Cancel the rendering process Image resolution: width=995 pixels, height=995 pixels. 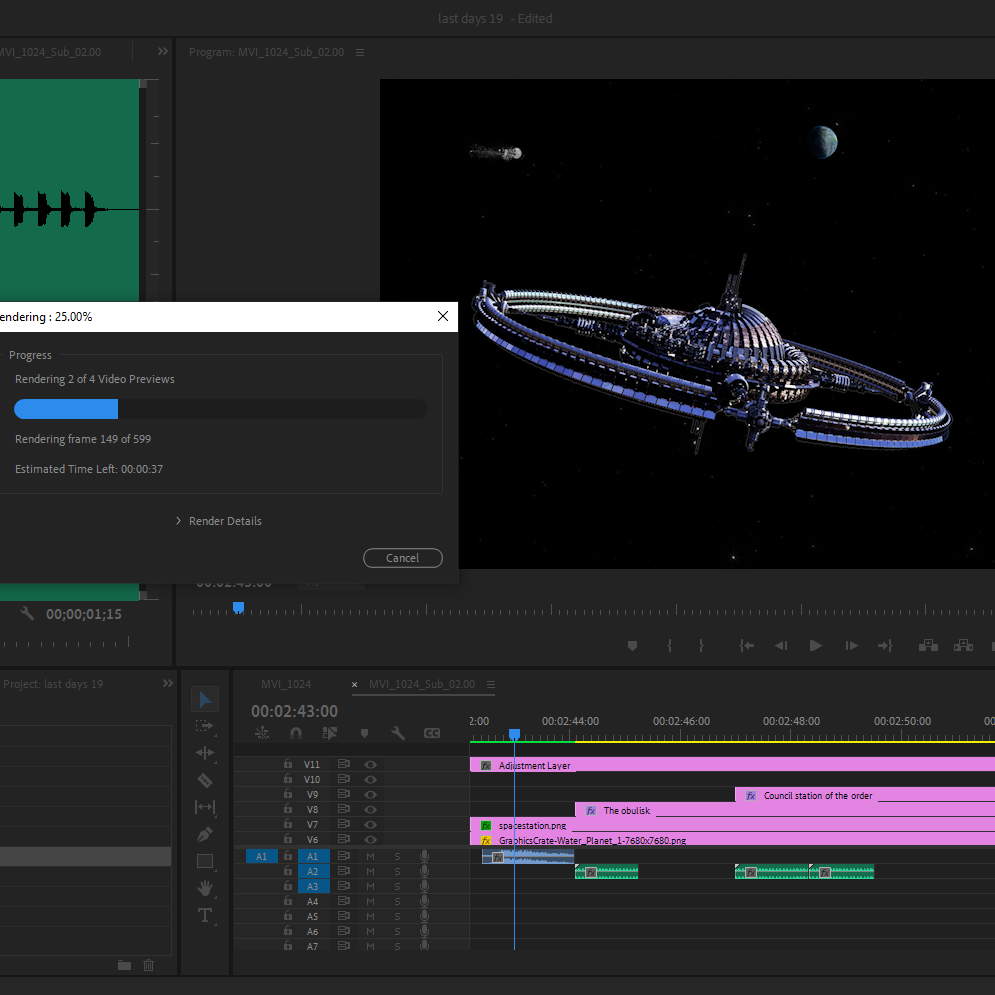pyautogui.click(x=403, y=558)
